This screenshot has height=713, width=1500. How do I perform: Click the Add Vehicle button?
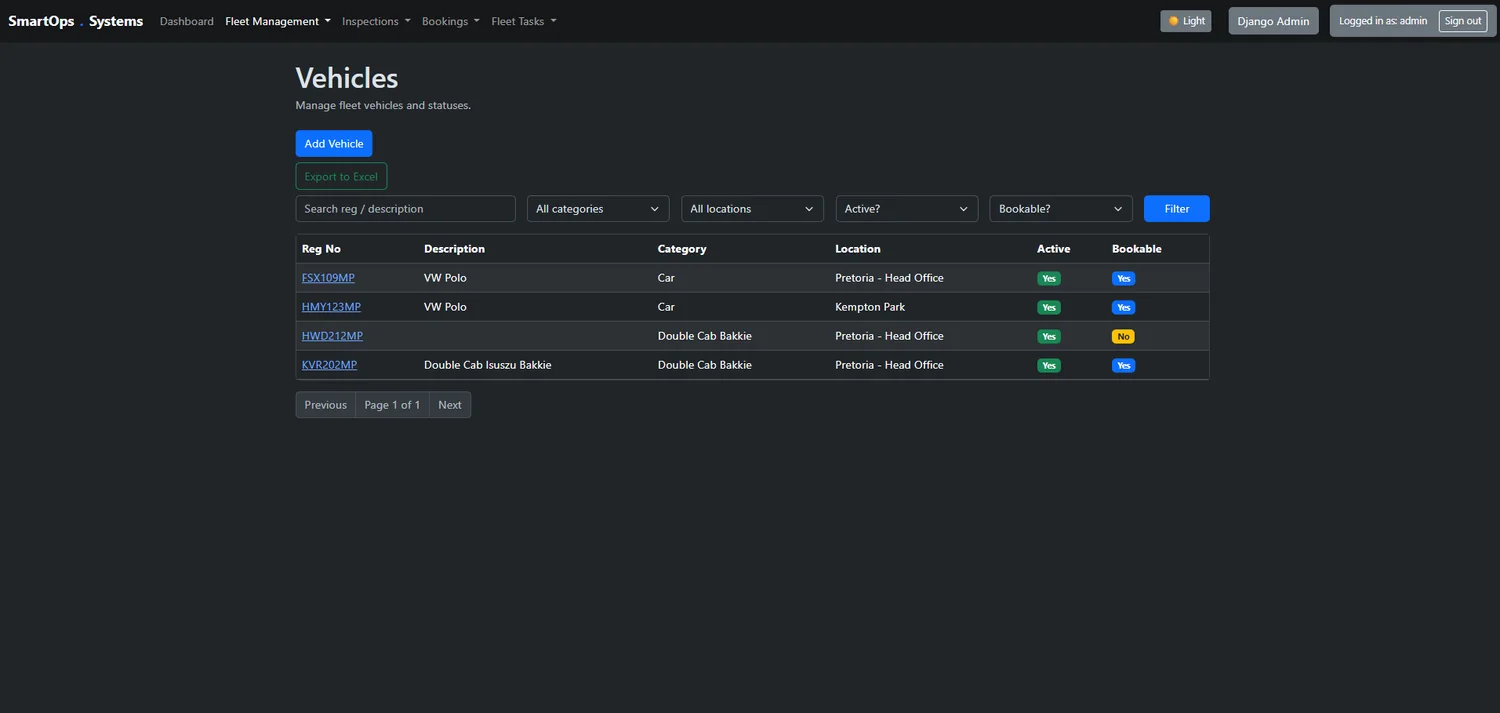pos(334,144)
